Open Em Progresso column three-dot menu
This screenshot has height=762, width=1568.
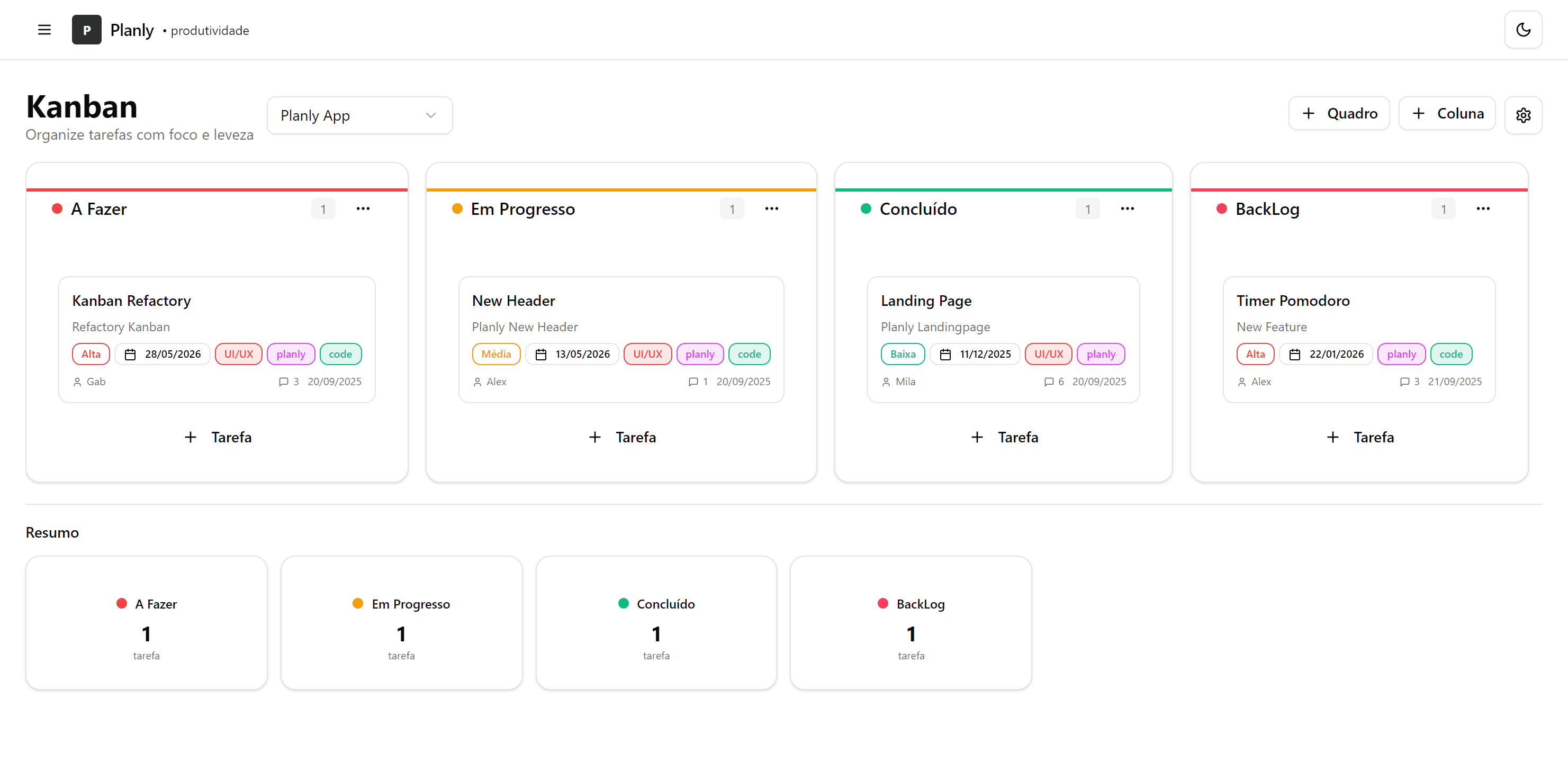click(771, 209)
